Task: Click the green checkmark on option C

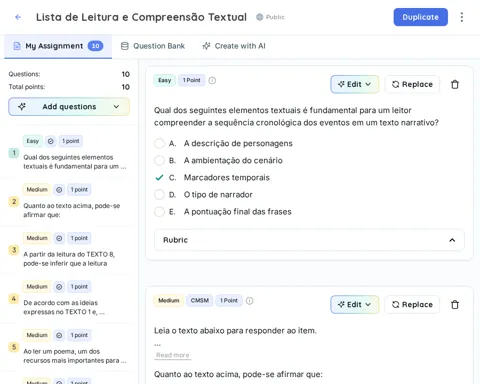Action: coord(159,177)
